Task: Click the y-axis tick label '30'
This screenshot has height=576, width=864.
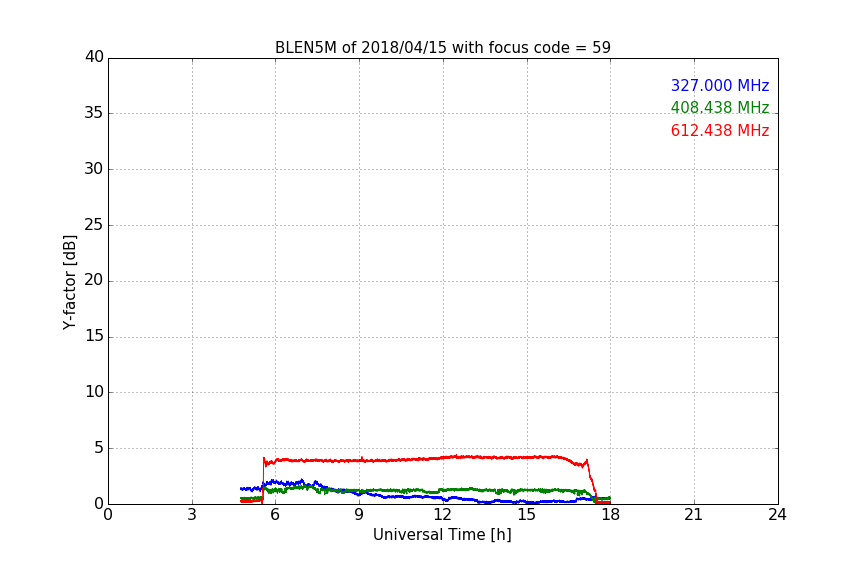Action: (94, 169)
